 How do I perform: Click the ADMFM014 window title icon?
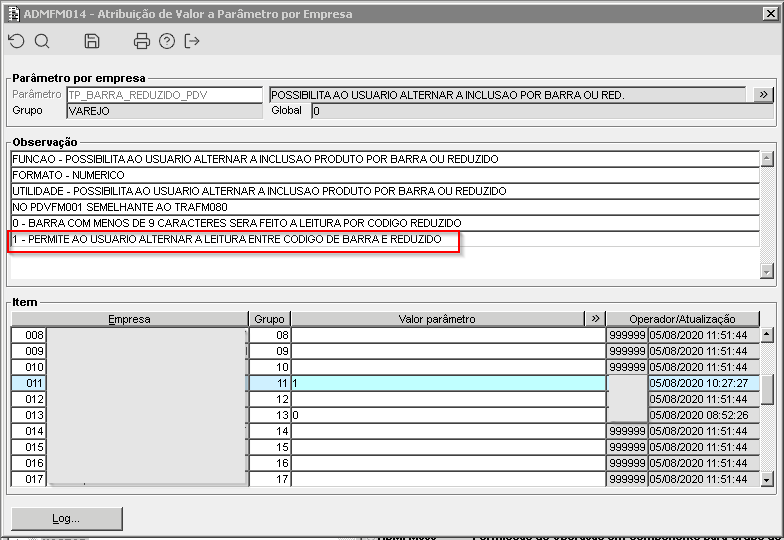(14, 14)
